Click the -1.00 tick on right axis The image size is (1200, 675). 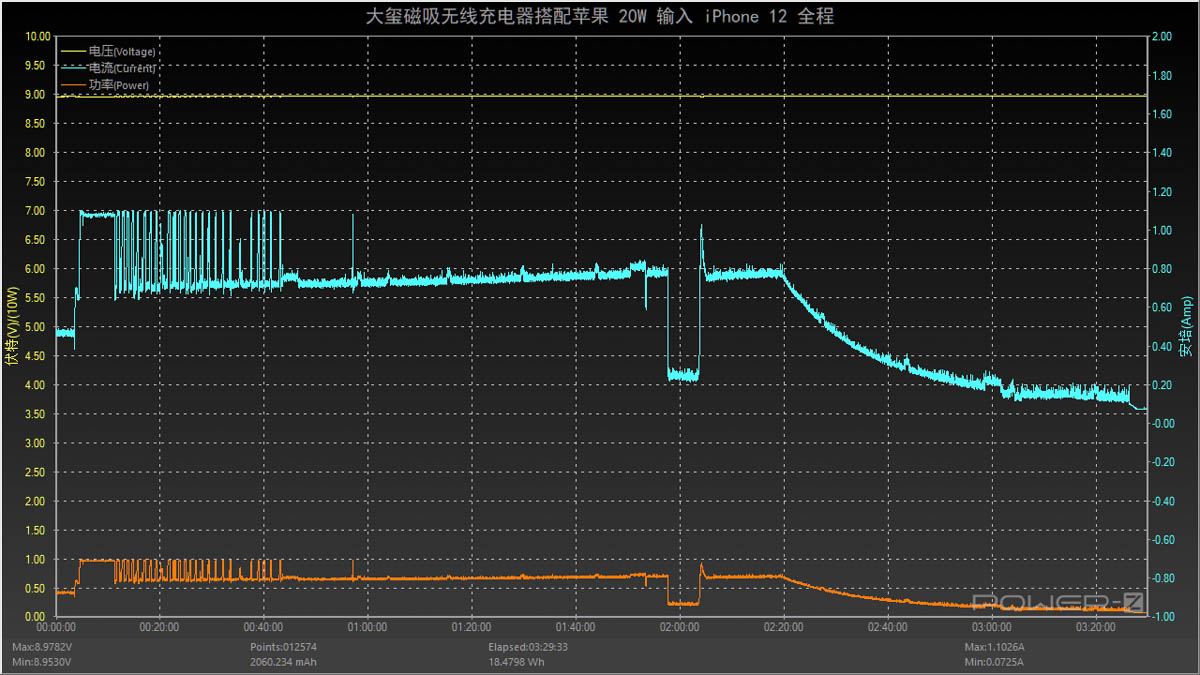(x=1161, y=617)
